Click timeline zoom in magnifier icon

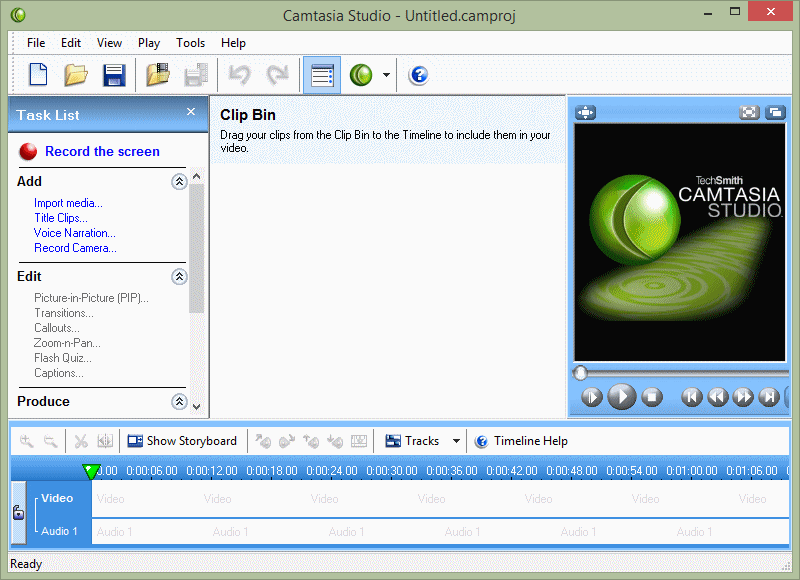(x=27, y=441)
